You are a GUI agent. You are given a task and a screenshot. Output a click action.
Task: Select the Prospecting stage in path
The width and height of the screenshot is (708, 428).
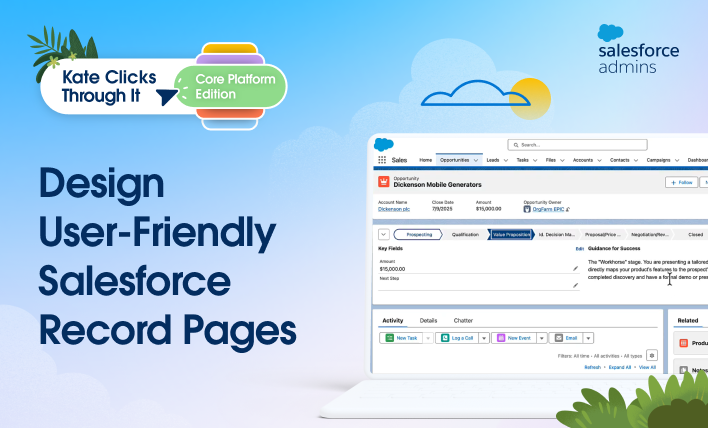(418, 234)
